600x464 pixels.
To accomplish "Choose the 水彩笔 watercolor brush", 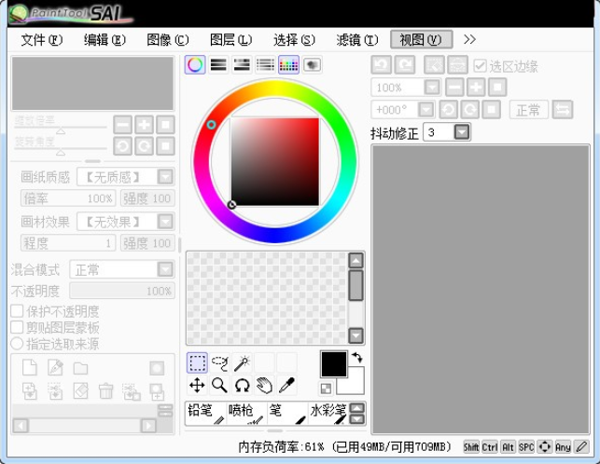I will tap(328, 412).
